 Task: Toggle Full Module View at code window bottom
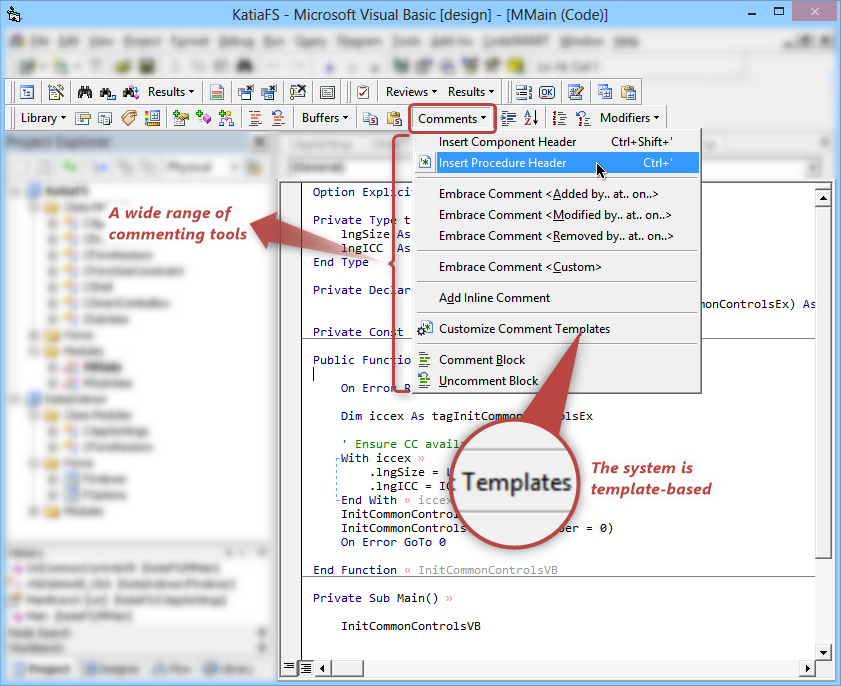(x=306, y=668)
